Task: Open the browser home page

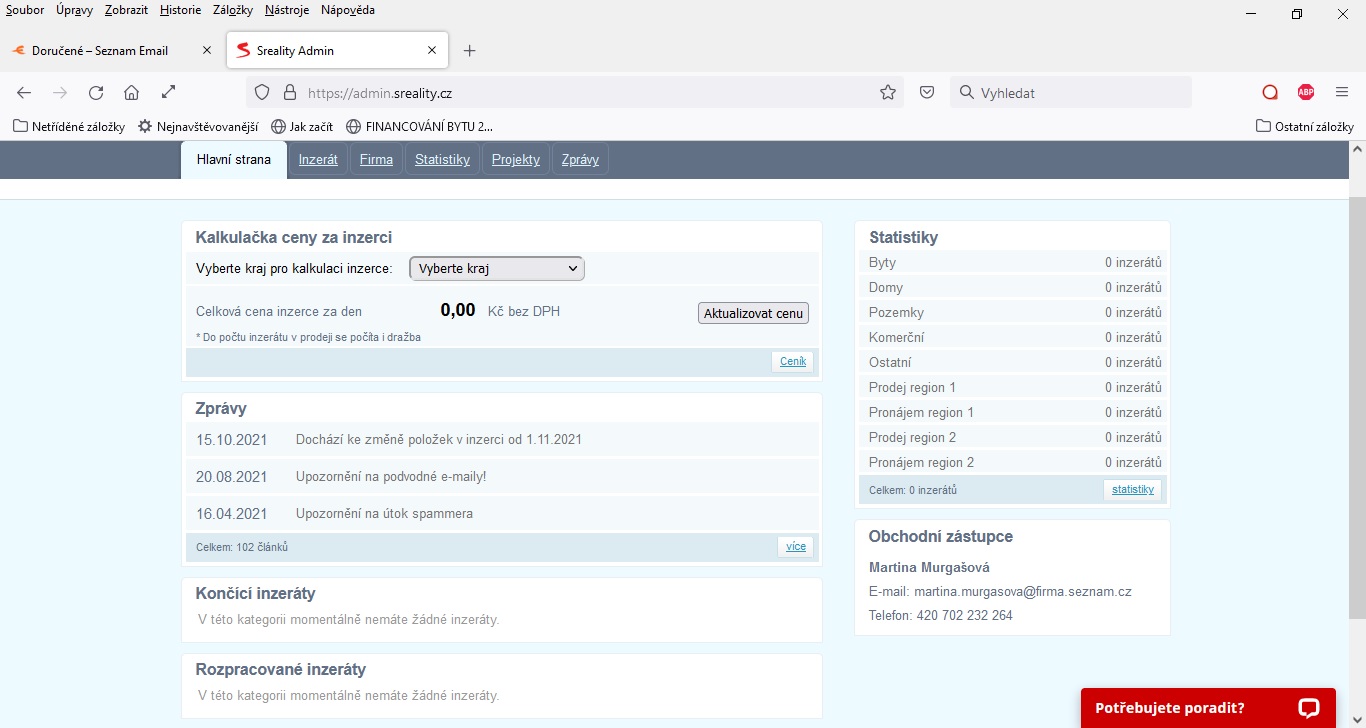Action: pyautogui.click(x=132, y=93)
